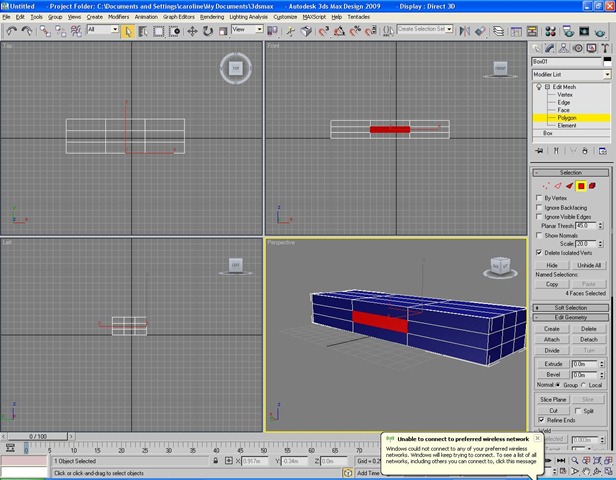The image size is (616, 480).
Task: Select the Local normal radio button
Action: tap(583, 385)
